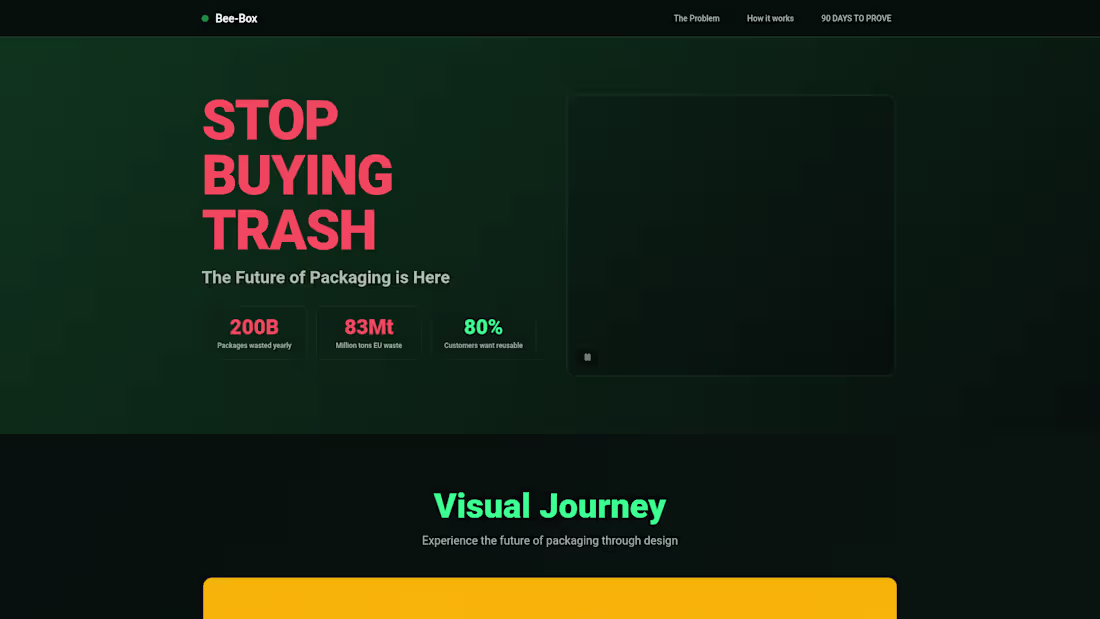Click the Million tons EU waste label
This screenshot has height=619, width=1100.
[x=368, y=345]
